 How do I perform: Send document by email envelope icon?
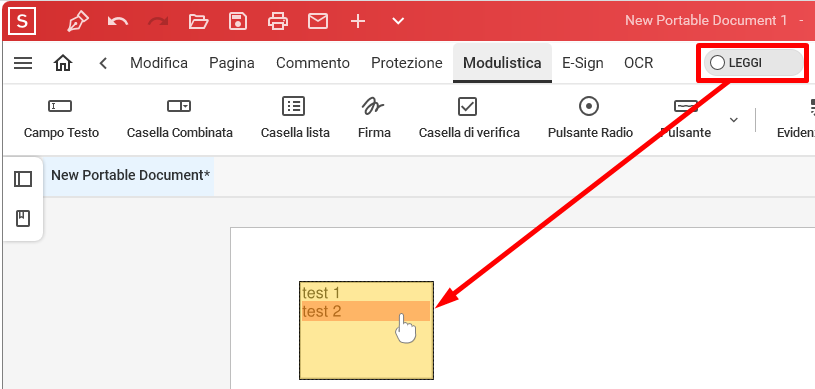coord(318,21)
